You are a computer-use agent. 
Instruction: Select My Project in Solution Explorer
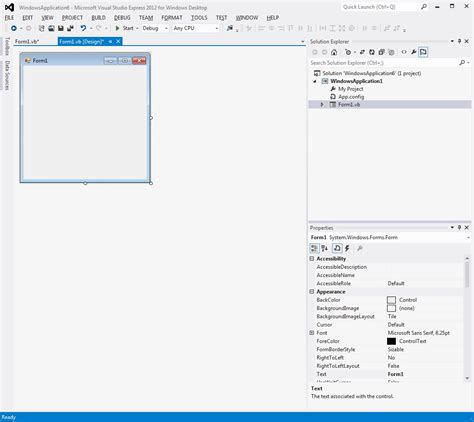click(351, 89)
